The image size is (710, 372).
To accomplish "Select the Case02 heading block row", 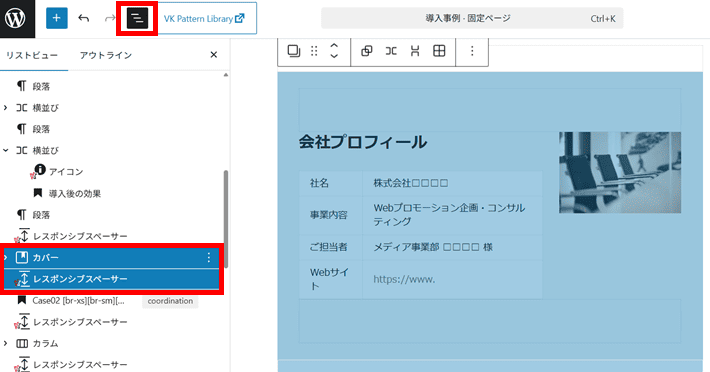I will 78,301.
